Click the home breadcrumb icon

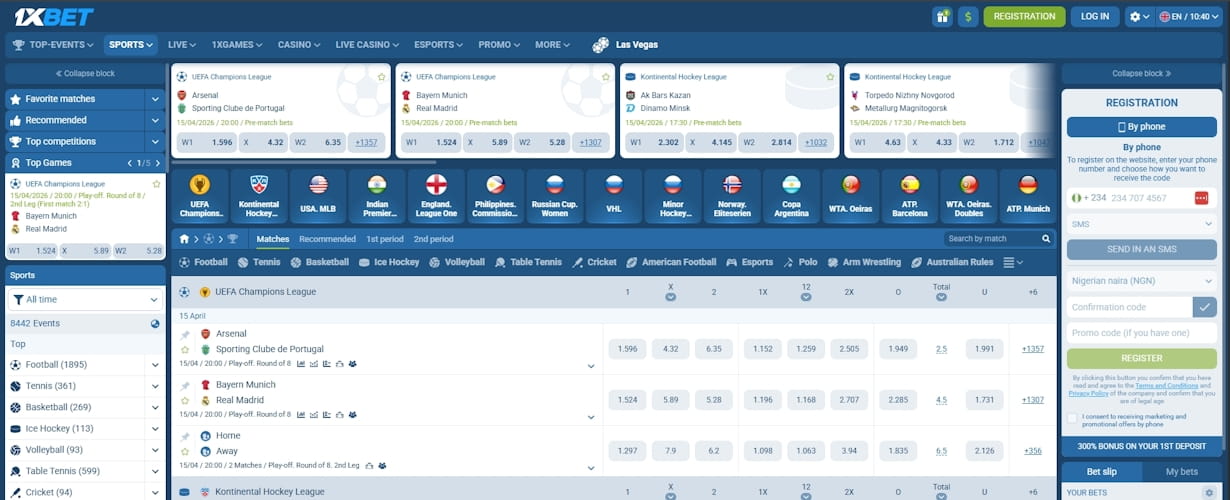click(184, 239)
